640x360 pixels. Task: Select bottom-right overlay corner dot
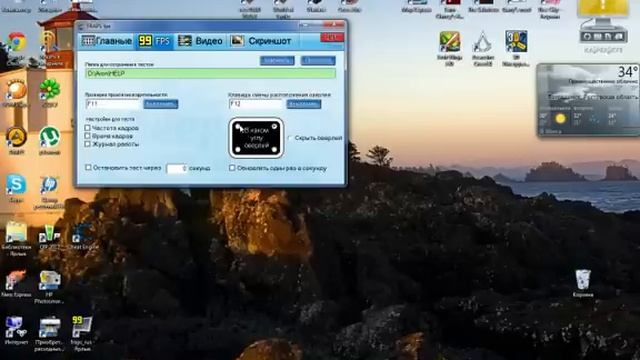tap(274, 150)
